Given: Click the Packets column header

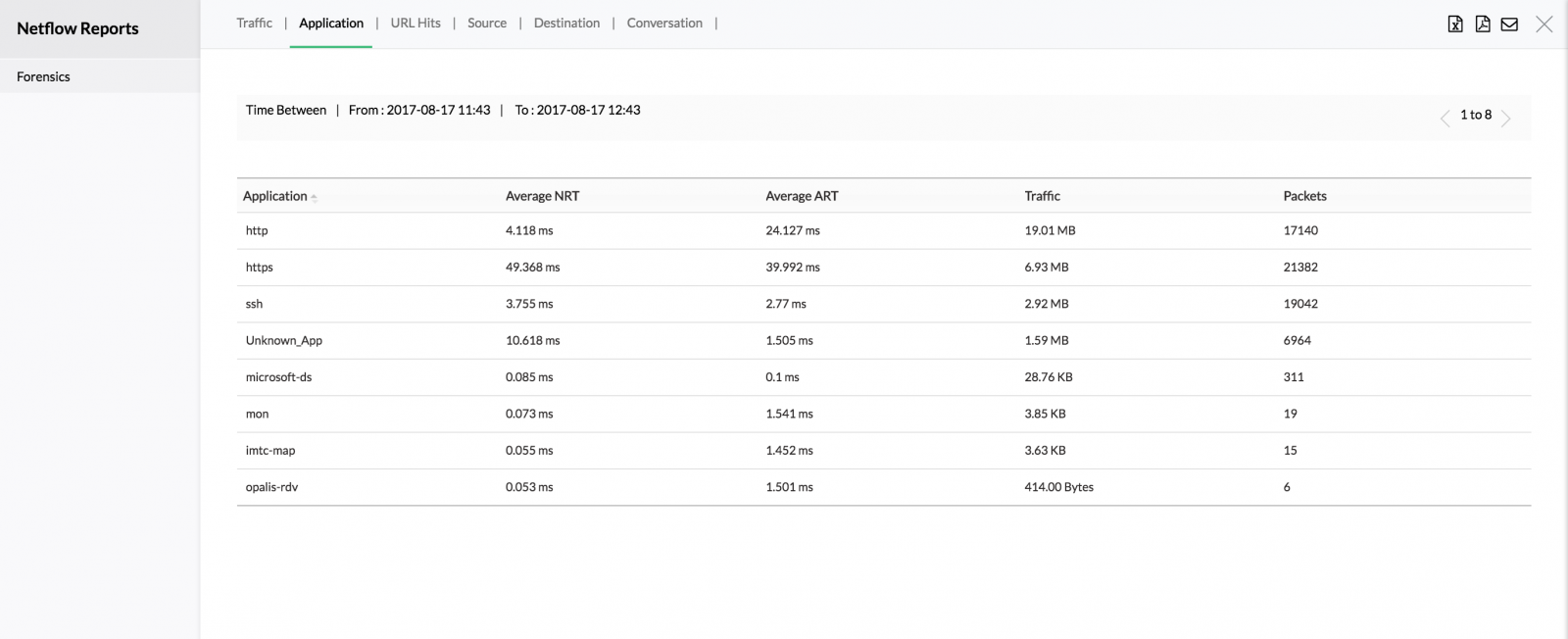Looking at the screenshot, I should click(1304, 196).
